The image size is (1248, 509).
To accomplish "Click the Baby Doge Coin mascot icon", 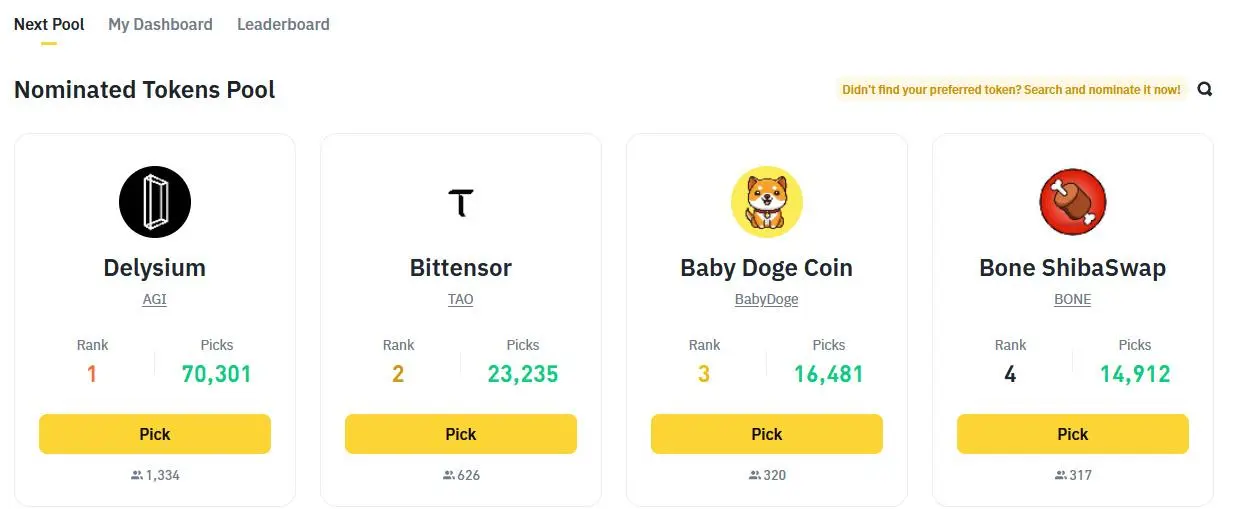I will [767, 201].
